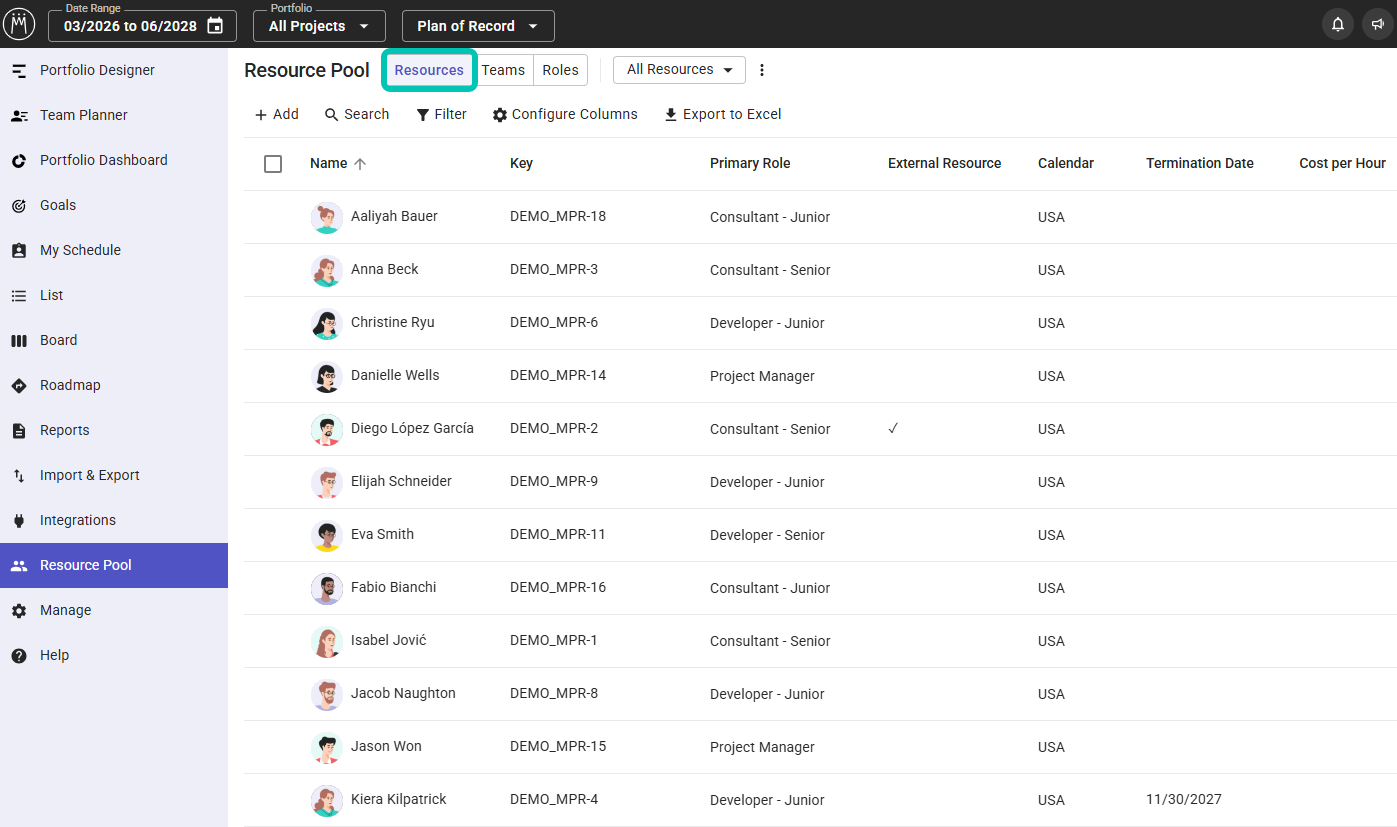Switch to the Teams tab
This screenshot has width=1397, height=827.
(503, 70)
